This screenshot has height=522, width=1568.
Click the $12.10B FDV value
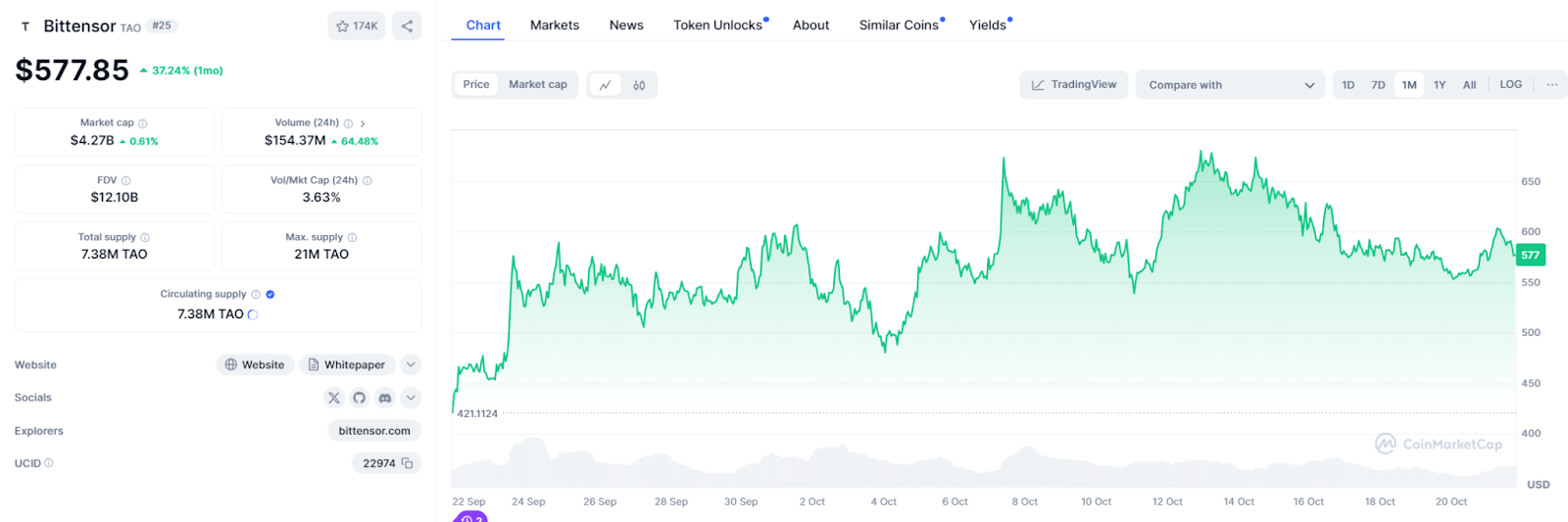click(115, 197)
